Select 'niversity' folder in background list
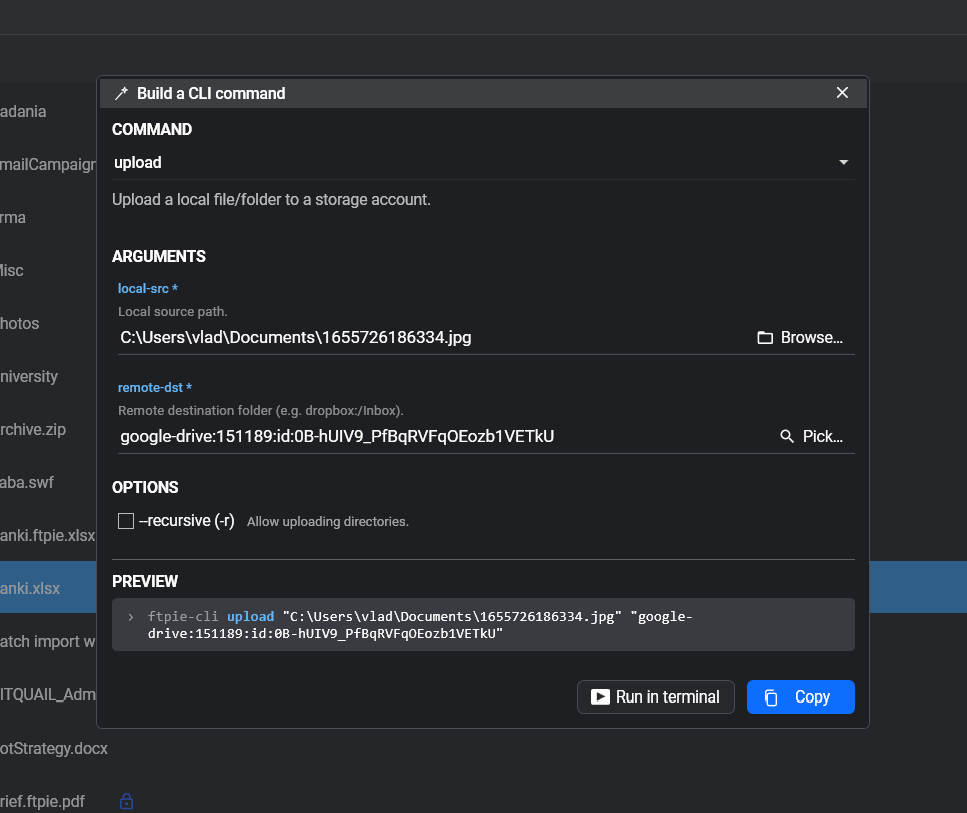 (29, 377)
